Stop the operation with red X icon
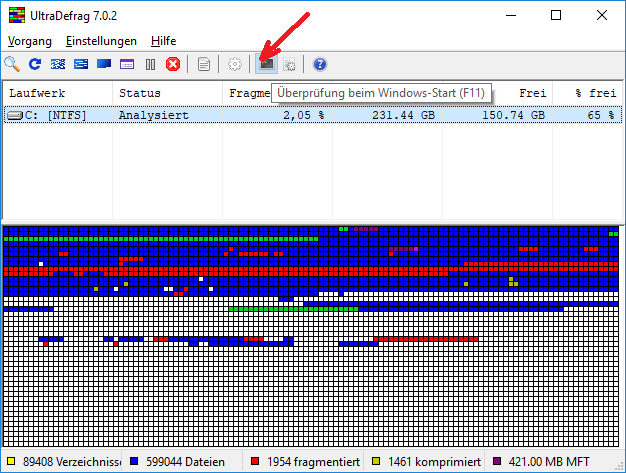 click(173, 64)
